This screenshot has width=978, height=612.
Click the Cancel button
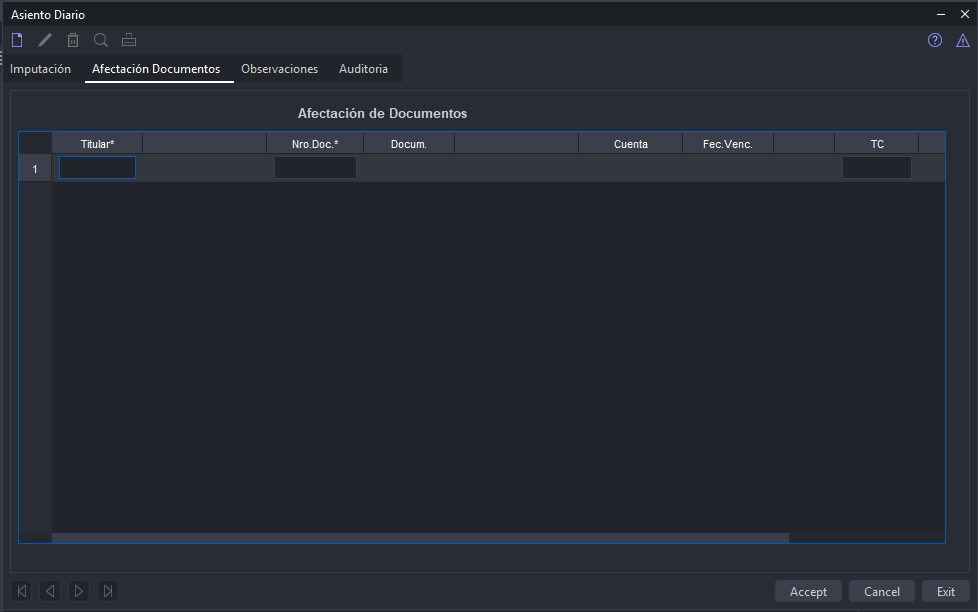[x=881, y=591]
